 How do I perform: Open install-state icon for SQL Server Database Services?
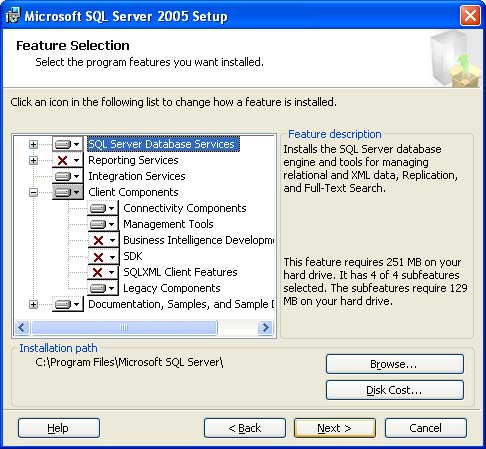(67, 144)
